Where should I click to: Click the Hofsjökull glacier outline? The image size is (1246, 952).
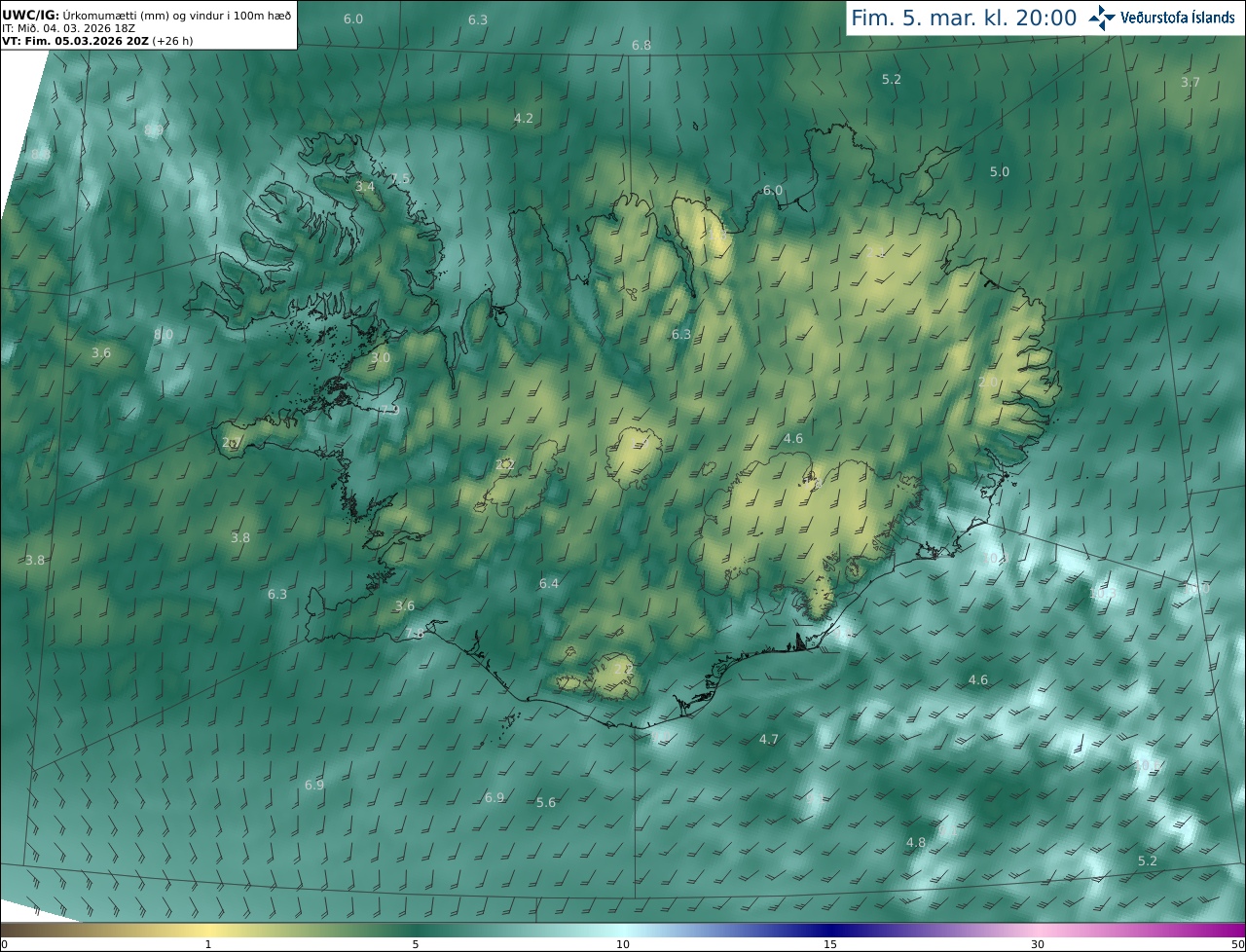[635, 458]
